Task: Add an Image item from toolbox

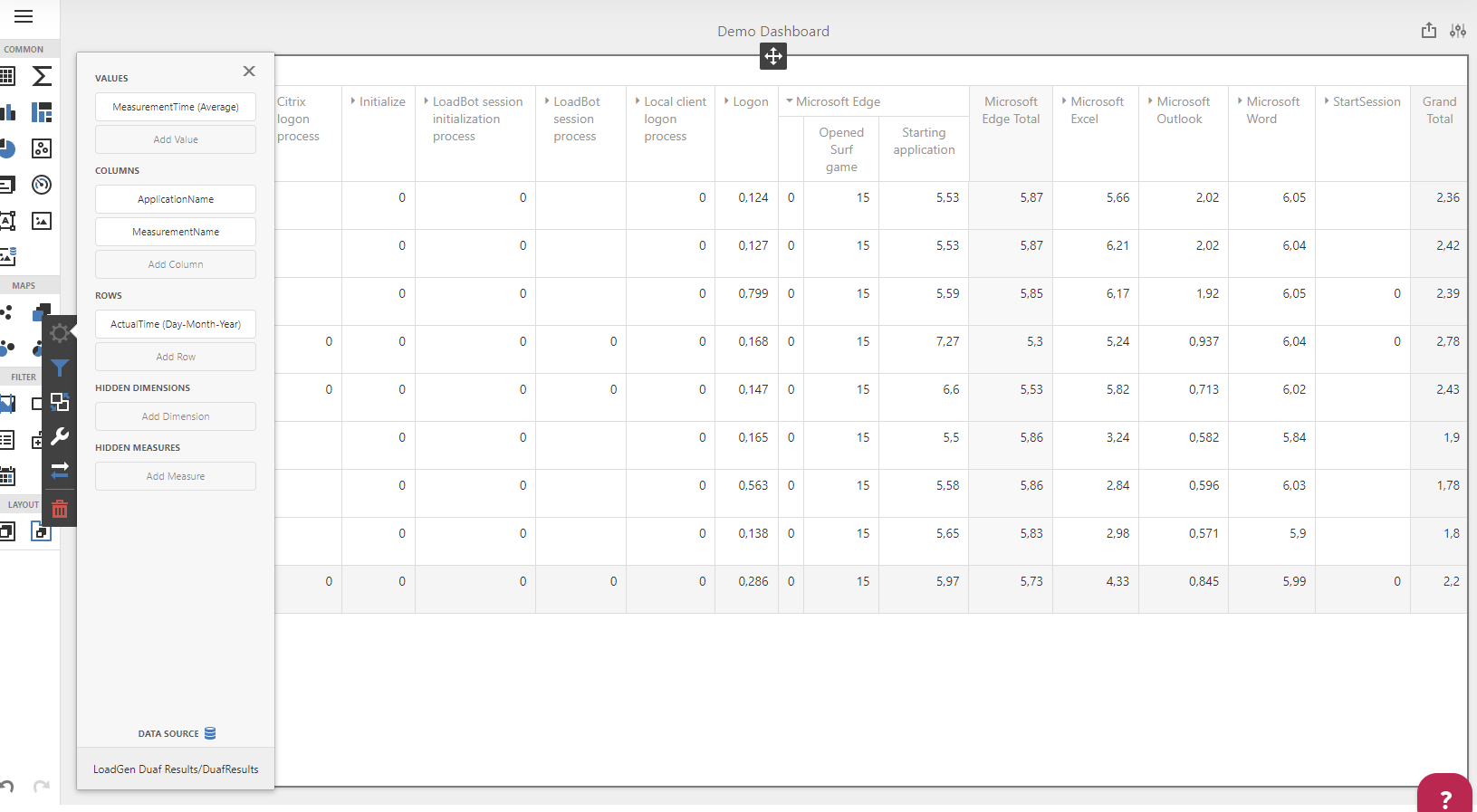Action: 42,221
